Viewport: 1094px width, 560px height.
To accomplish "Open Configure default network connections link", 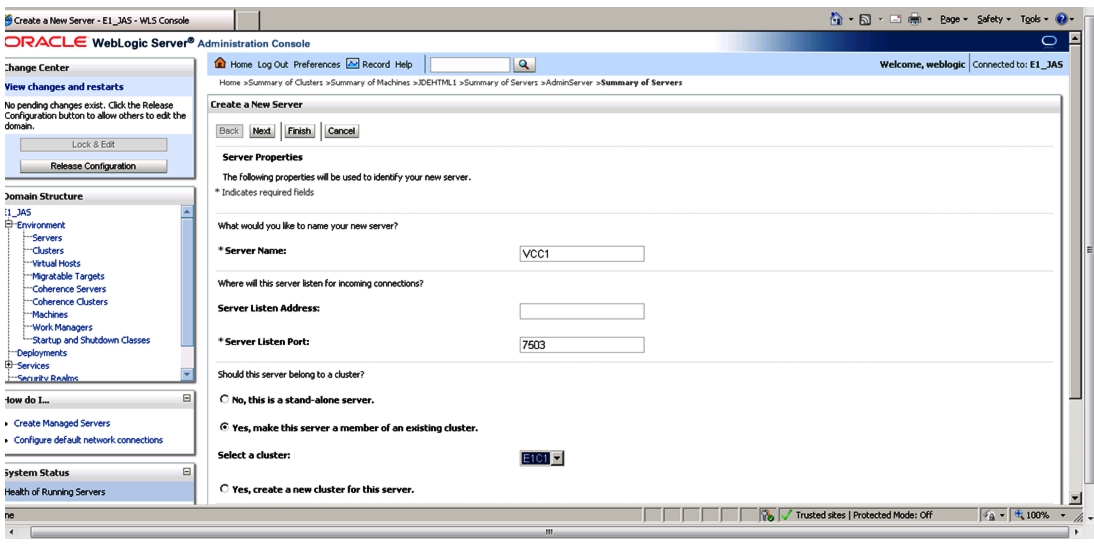I will 89,439.
